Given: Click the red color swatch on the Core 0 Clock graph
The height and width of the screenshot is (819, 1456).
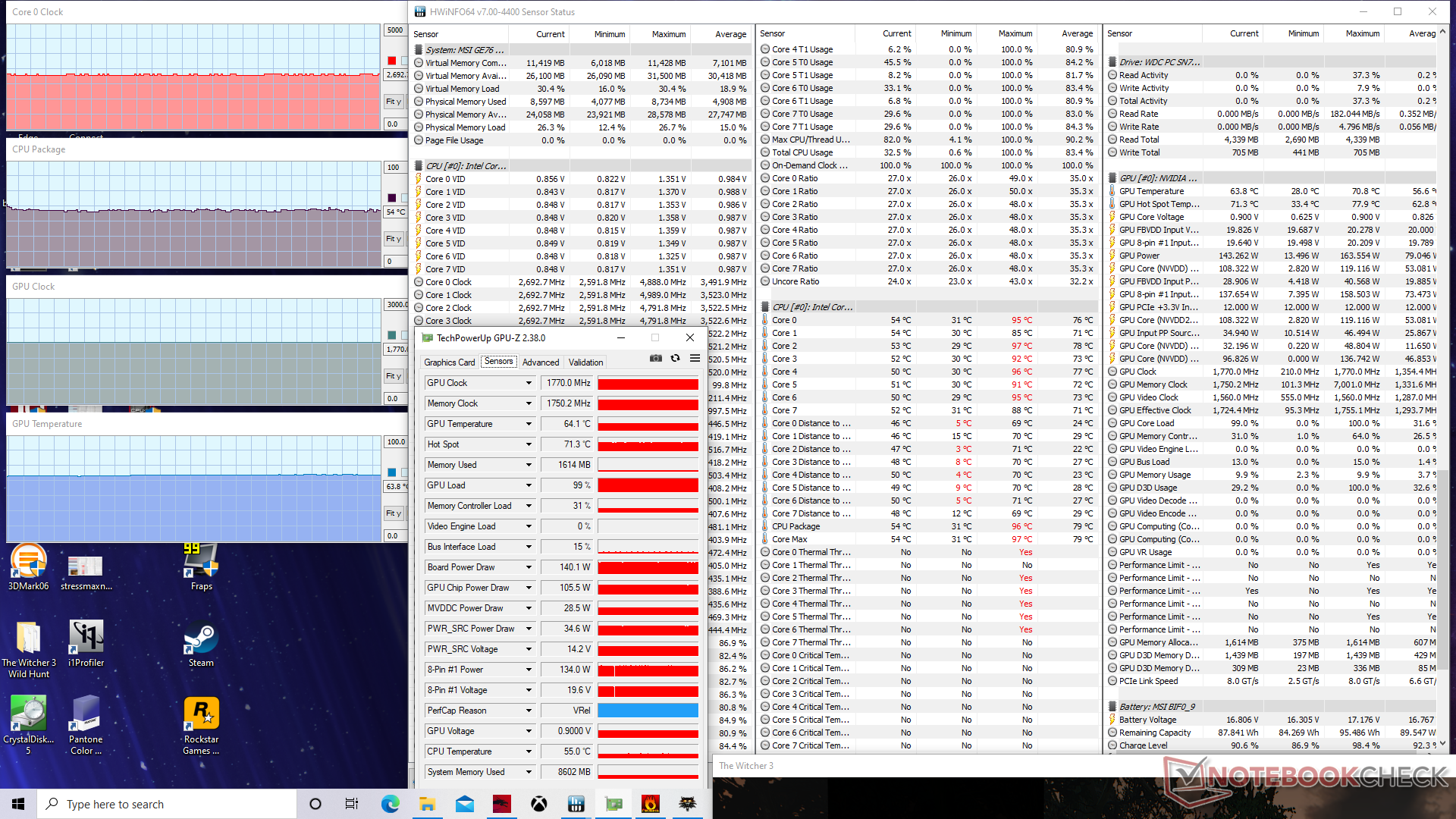Looking at the screenshot, I should [x=392, y=61].
